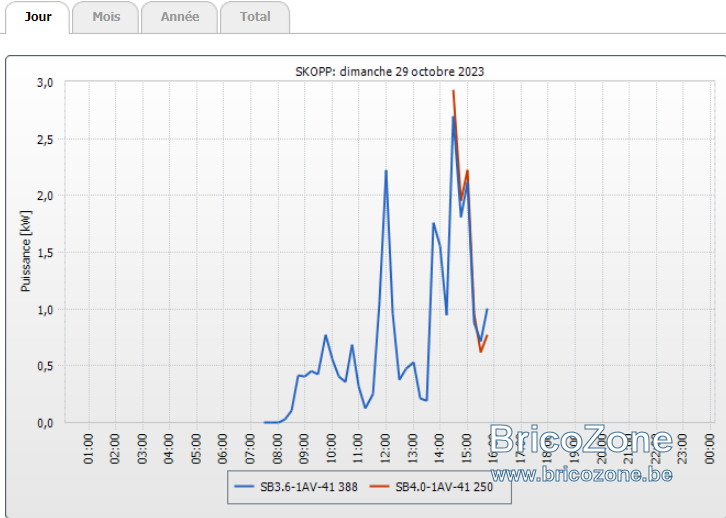Click the 13:00 time label
This screenshot has height=518, width=726.
coord(413,449)
